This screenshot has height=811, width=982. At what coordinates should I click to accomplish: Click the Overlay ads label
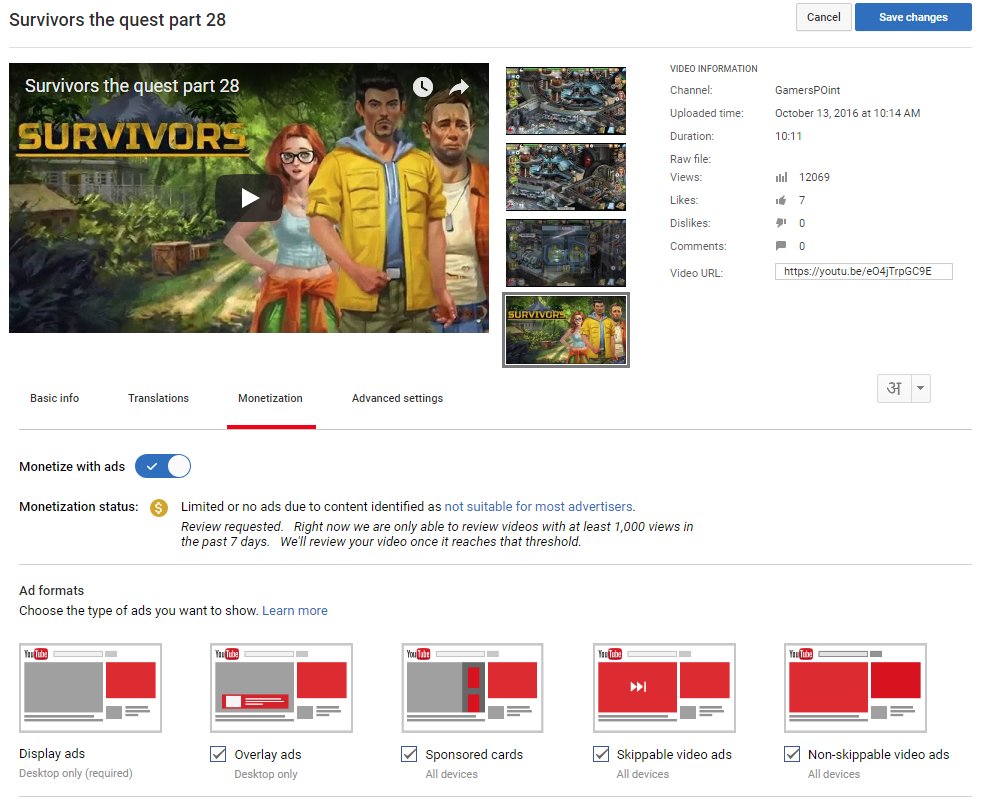coord(268,755)
